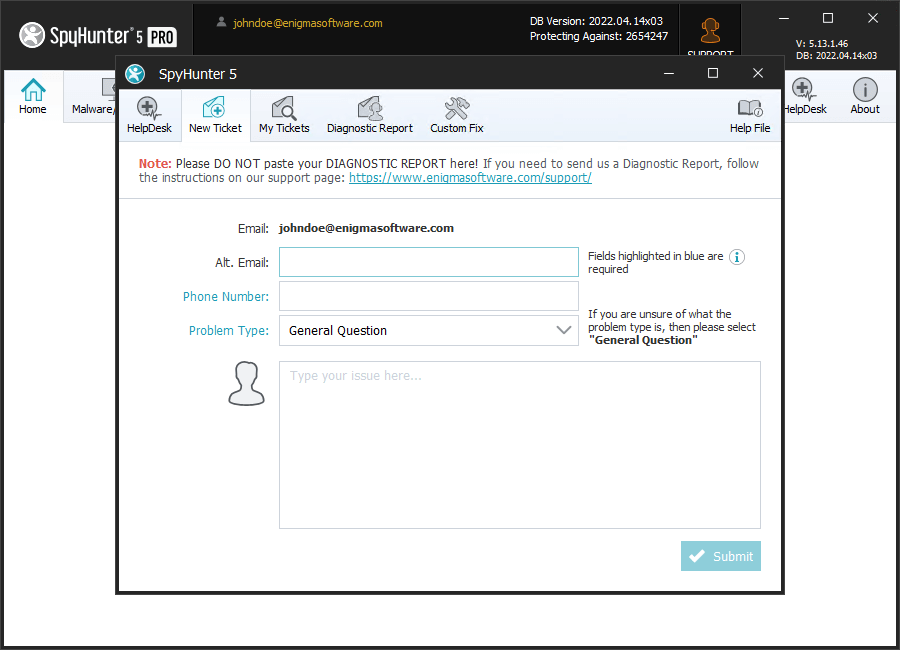
Task: Open the Diagnostic Report section
Action: pos(369,115)
